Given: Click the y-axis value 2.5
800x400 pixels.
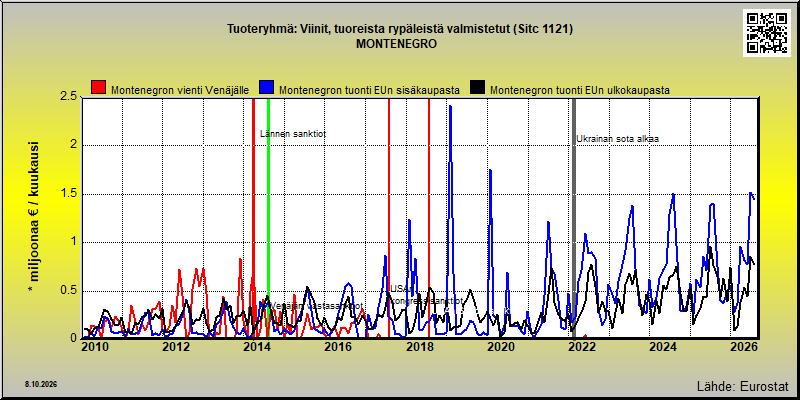Looking at the screenshot, I should [x=69, y=96].
